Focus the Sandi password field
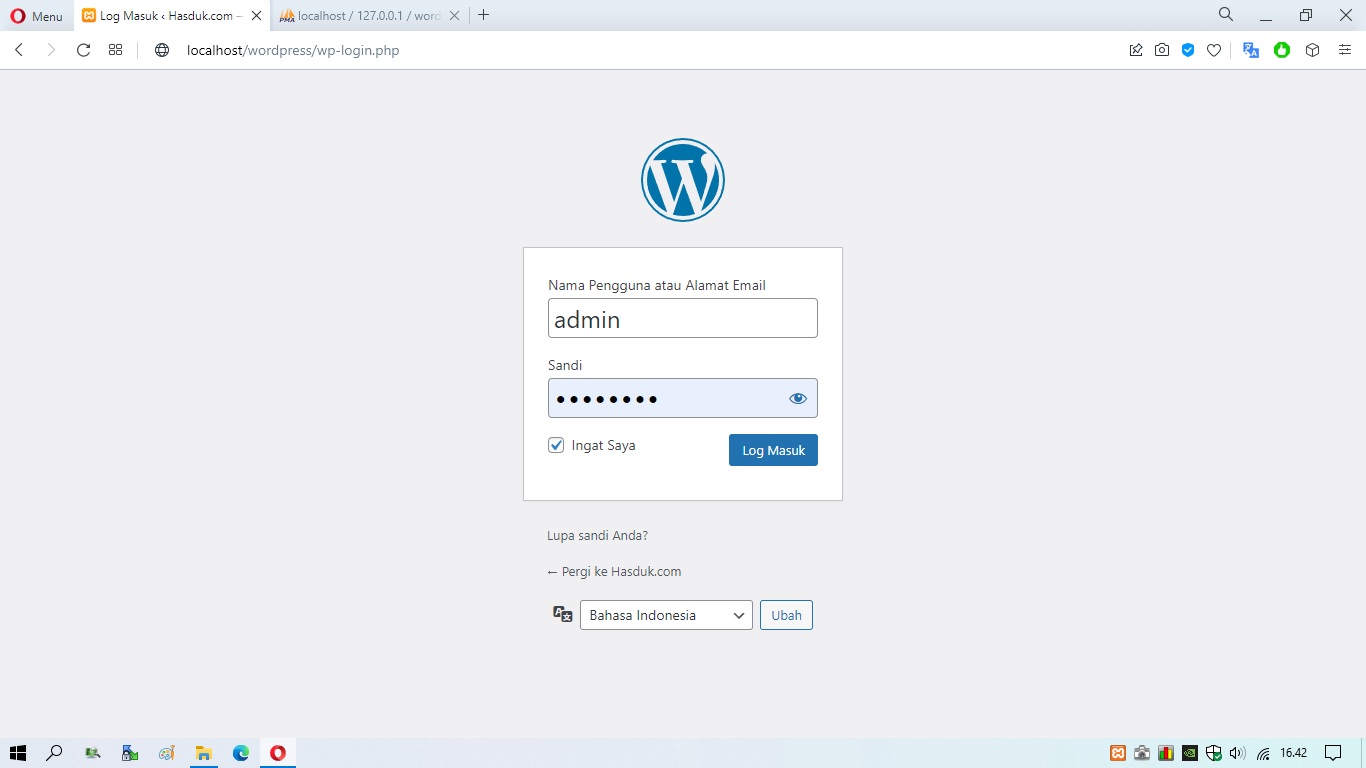The height and width of the screenshot is (768, 1366). click(683, 398)
